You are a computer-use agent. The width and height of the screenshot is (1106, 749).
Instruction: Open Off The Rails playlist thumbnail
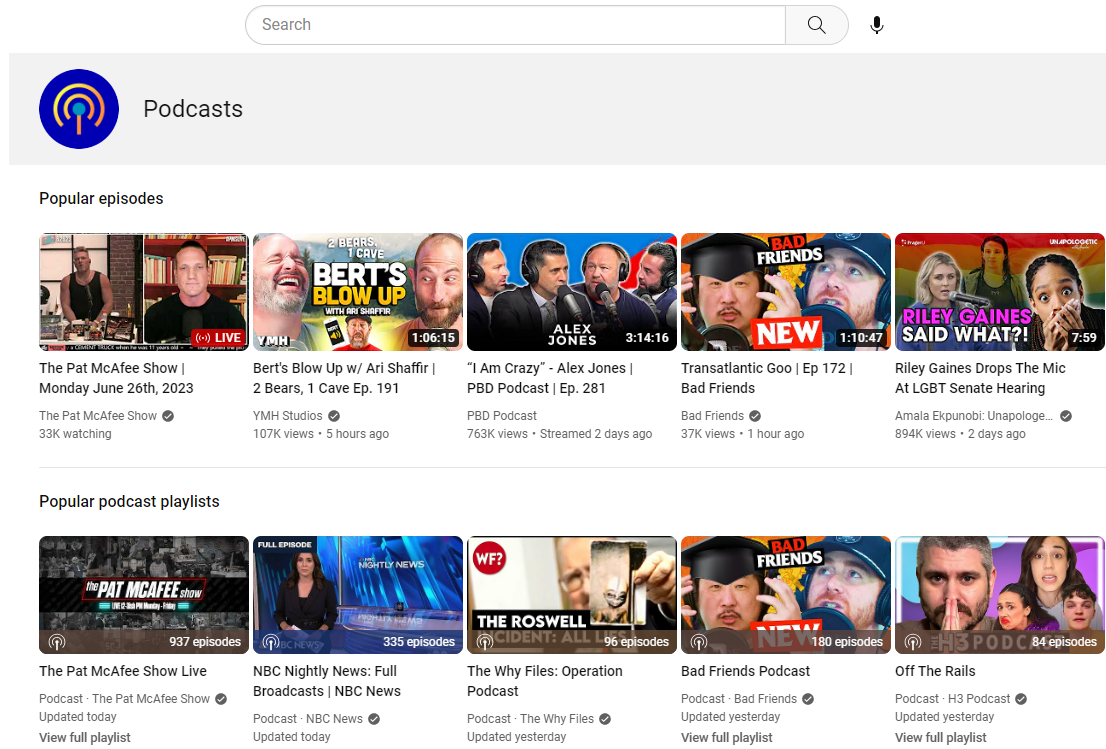coord(999,595)
